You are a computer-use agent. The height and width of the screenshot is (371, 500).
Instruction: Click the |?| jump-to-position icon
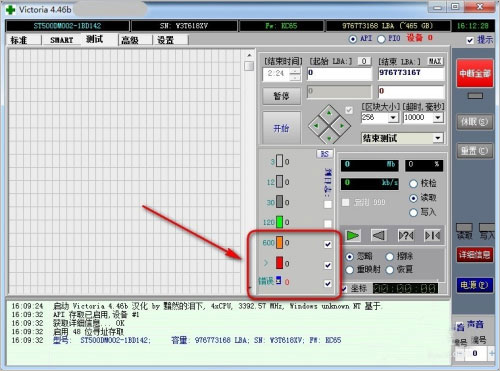tap(406, 235)
